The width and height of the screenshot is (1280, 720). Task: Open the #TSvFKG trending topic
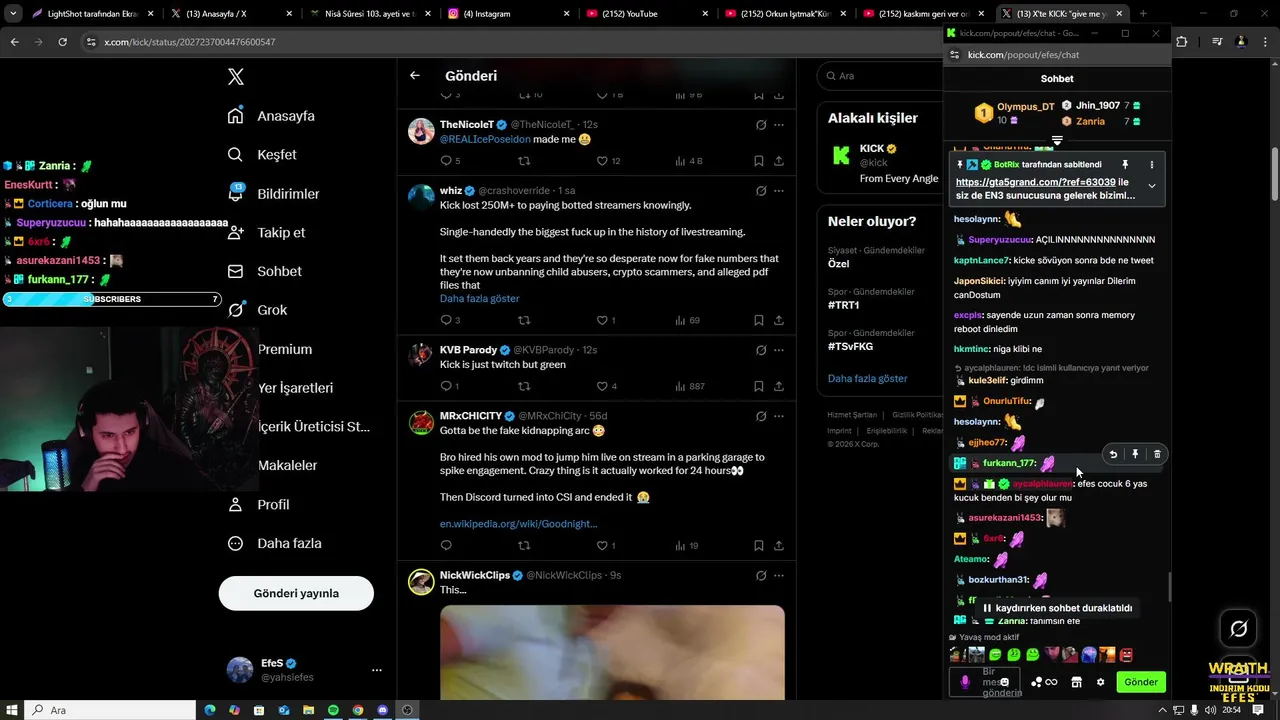[x=850, y=346]
